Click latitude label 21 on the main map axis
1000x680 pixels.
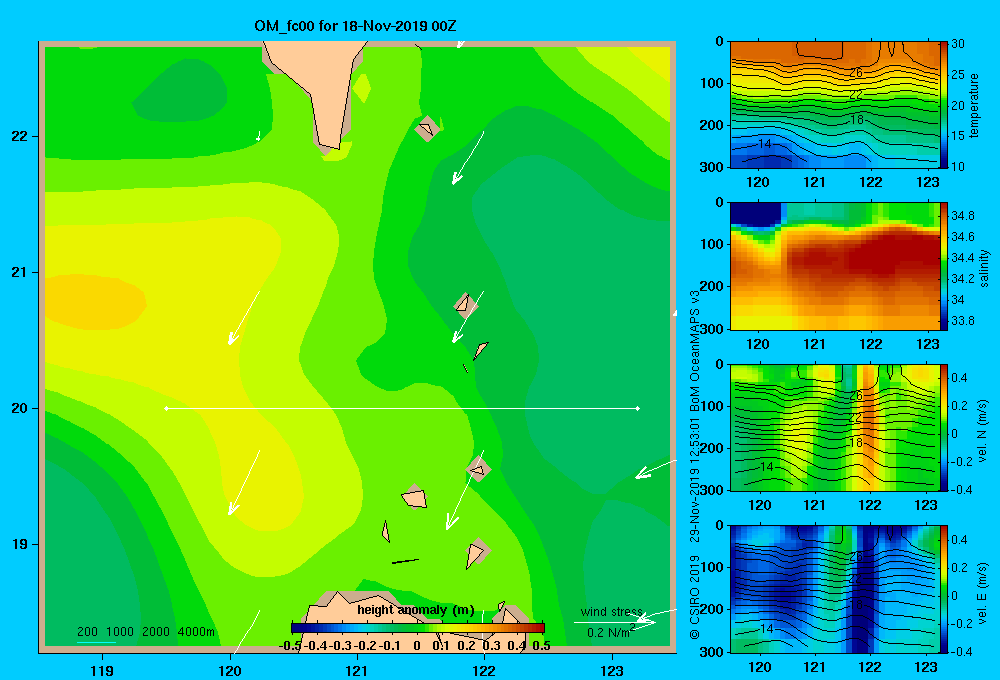(20, 272)
